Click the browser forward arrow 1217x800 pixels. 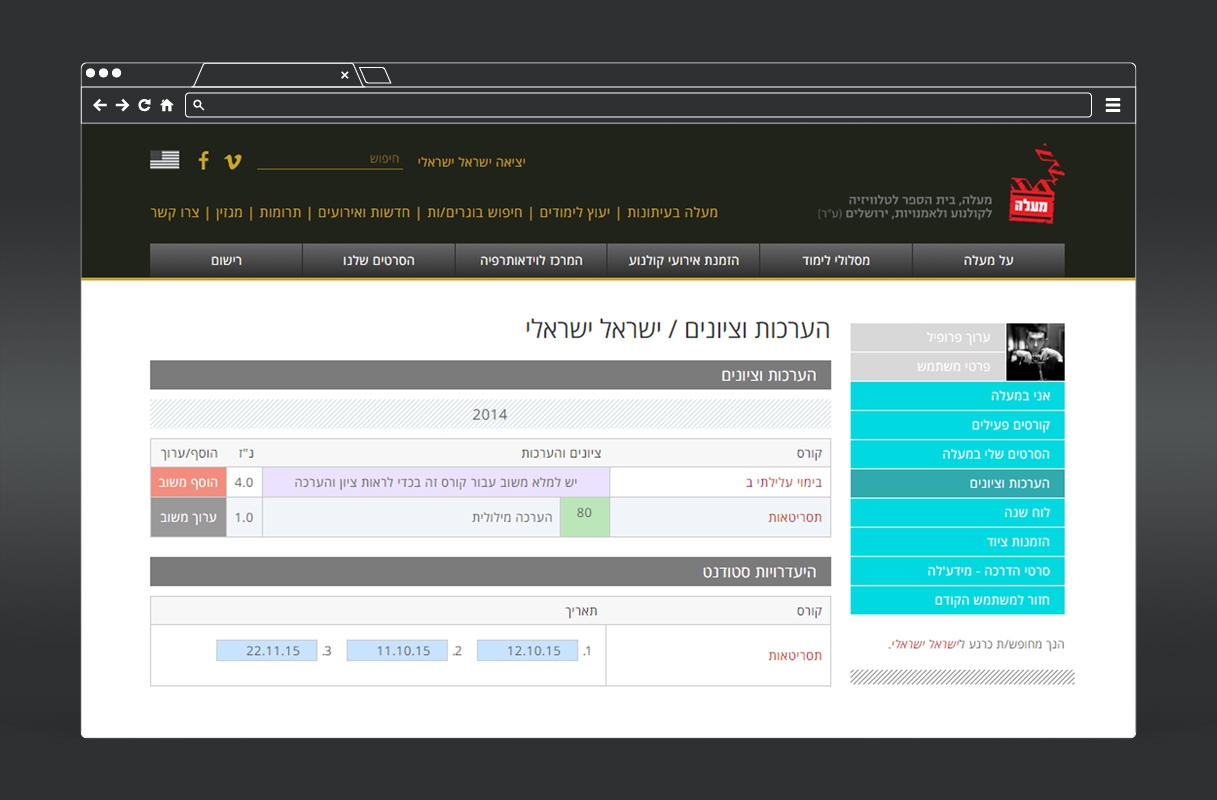[122, 105]
